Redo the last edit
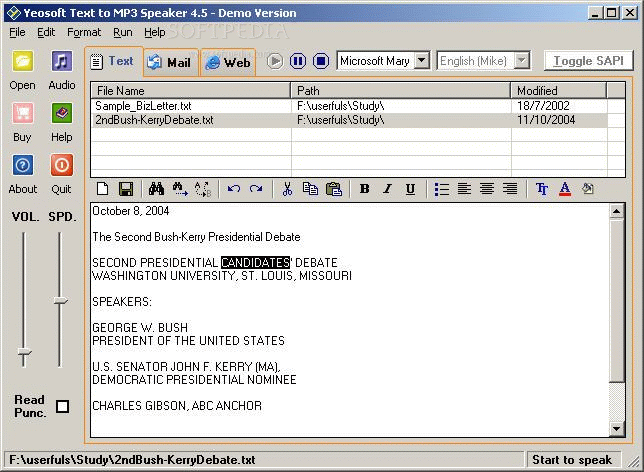 [256, 189]
